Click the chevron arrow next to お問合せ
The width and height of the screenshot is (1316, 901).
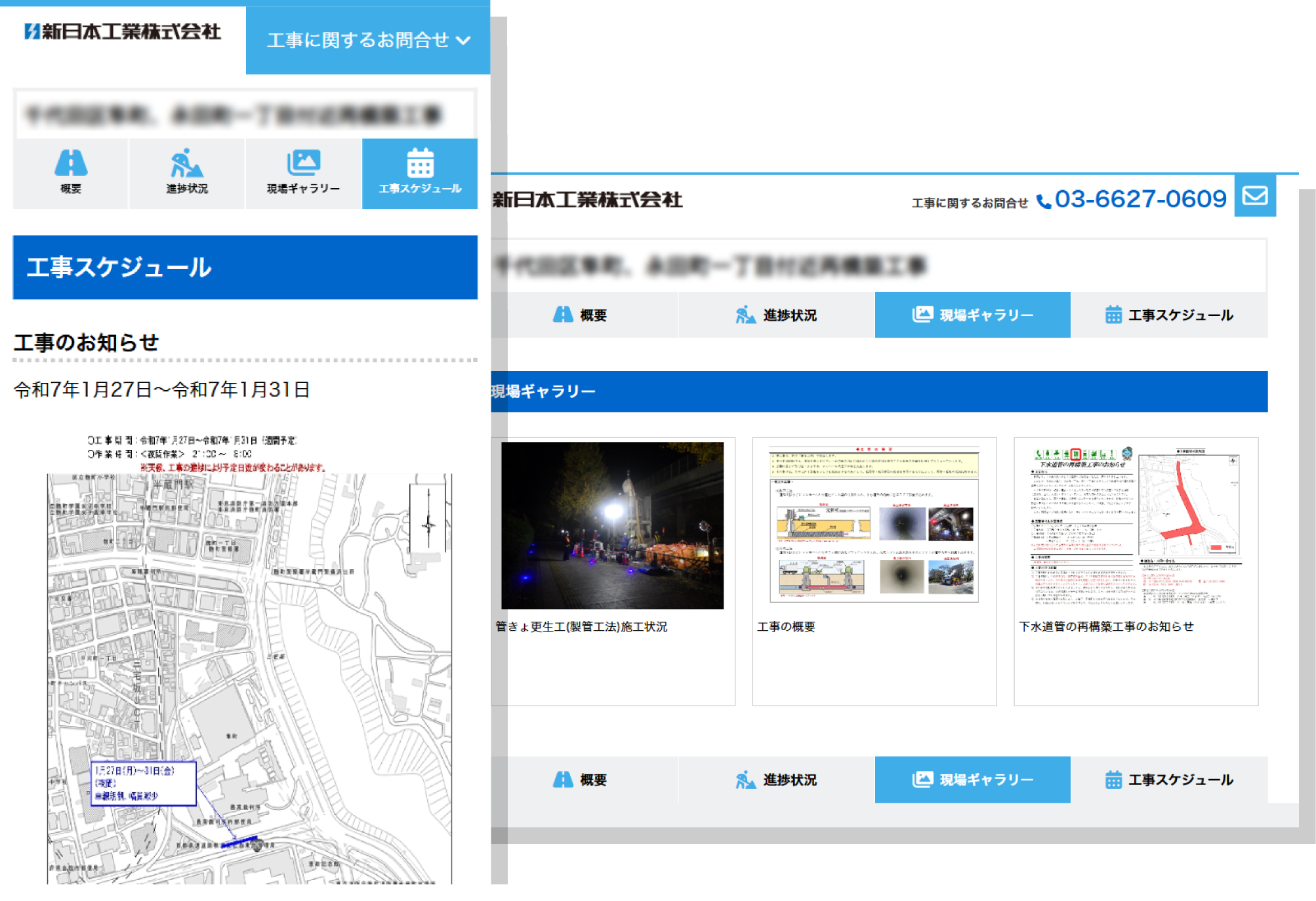463,41
